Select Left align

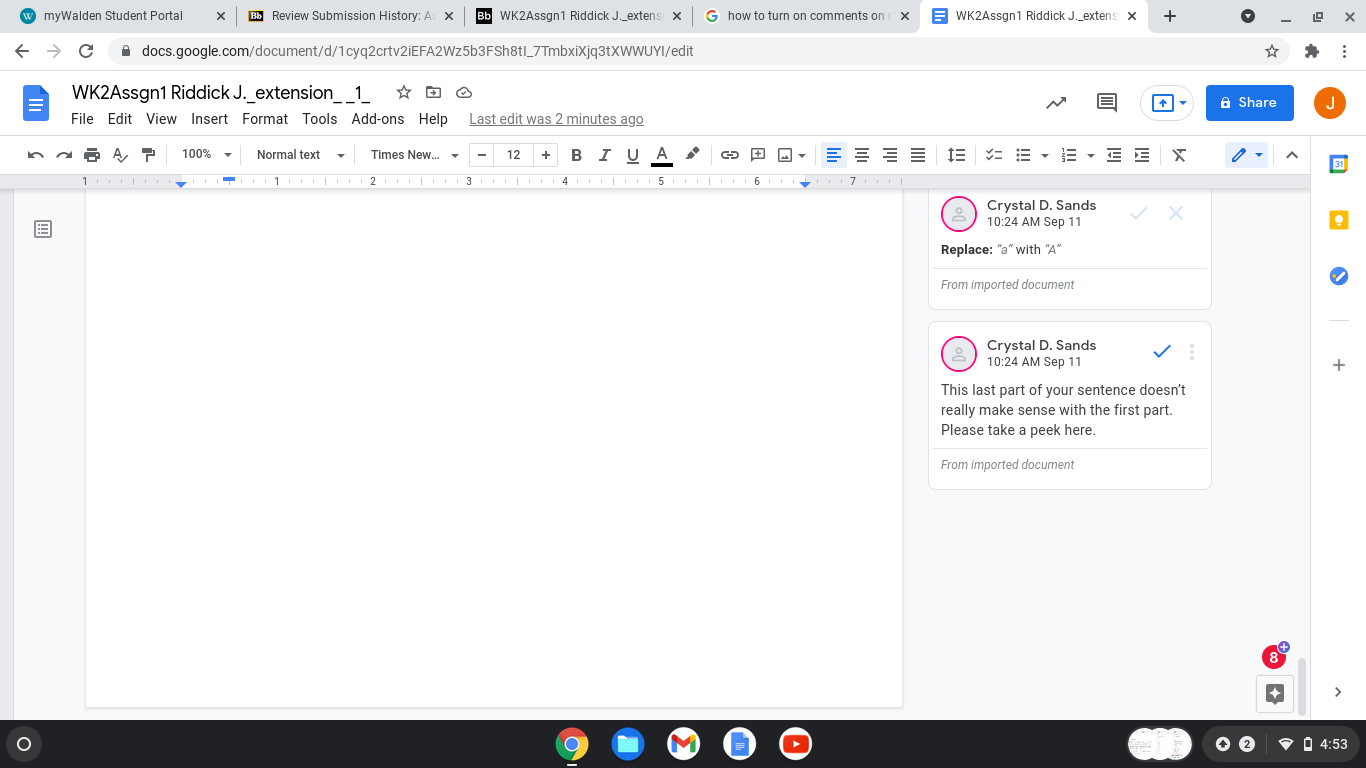point(833,155)
